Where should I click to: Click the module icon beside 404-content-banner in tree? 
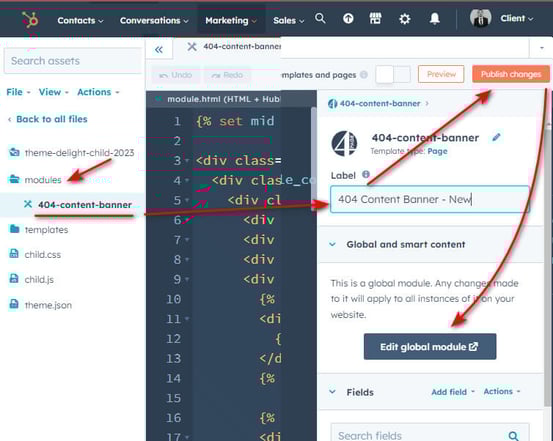pyautogui.click(x=28, y=204)
